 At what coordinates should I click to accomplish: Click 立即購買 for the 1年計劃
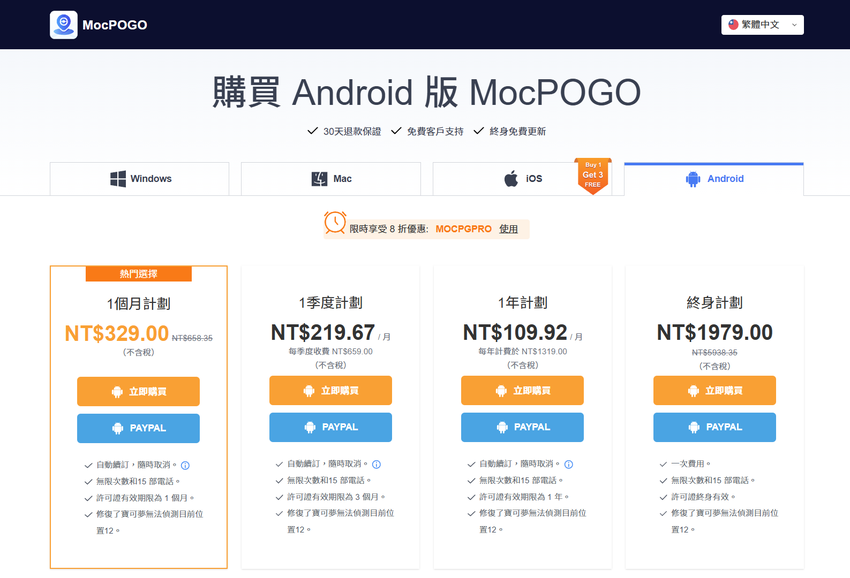523,390
